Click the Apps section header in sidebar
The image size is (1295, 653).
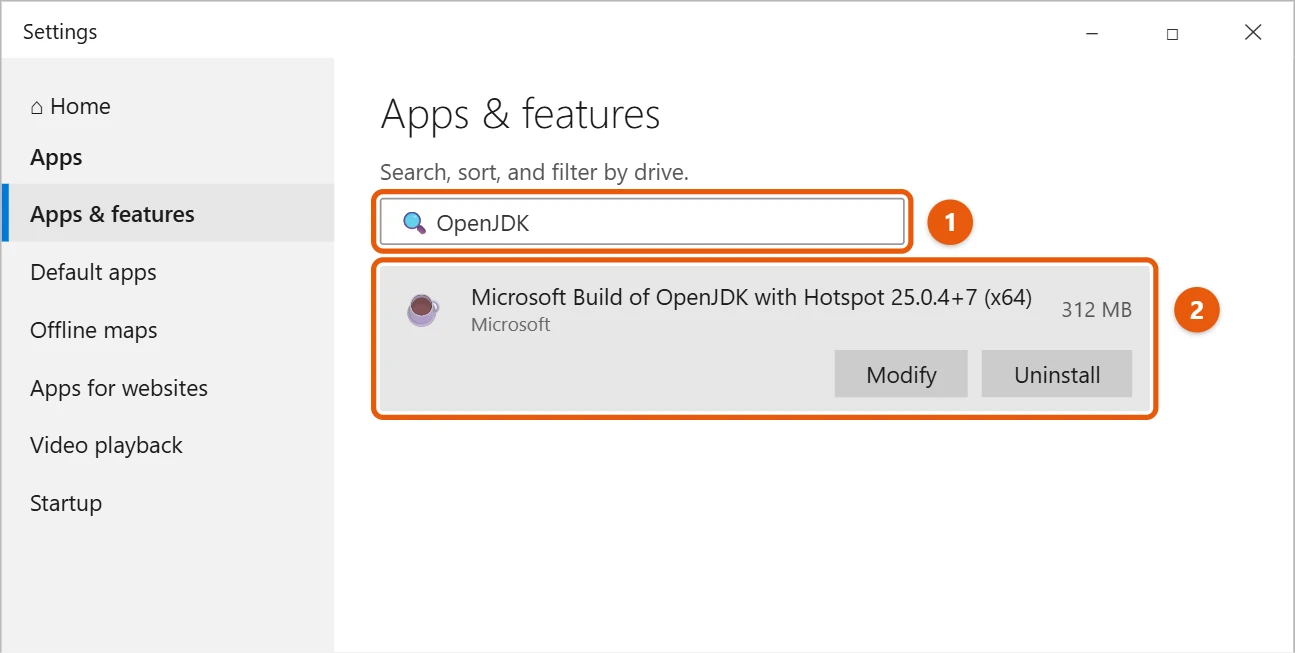[x=56, y=157]
